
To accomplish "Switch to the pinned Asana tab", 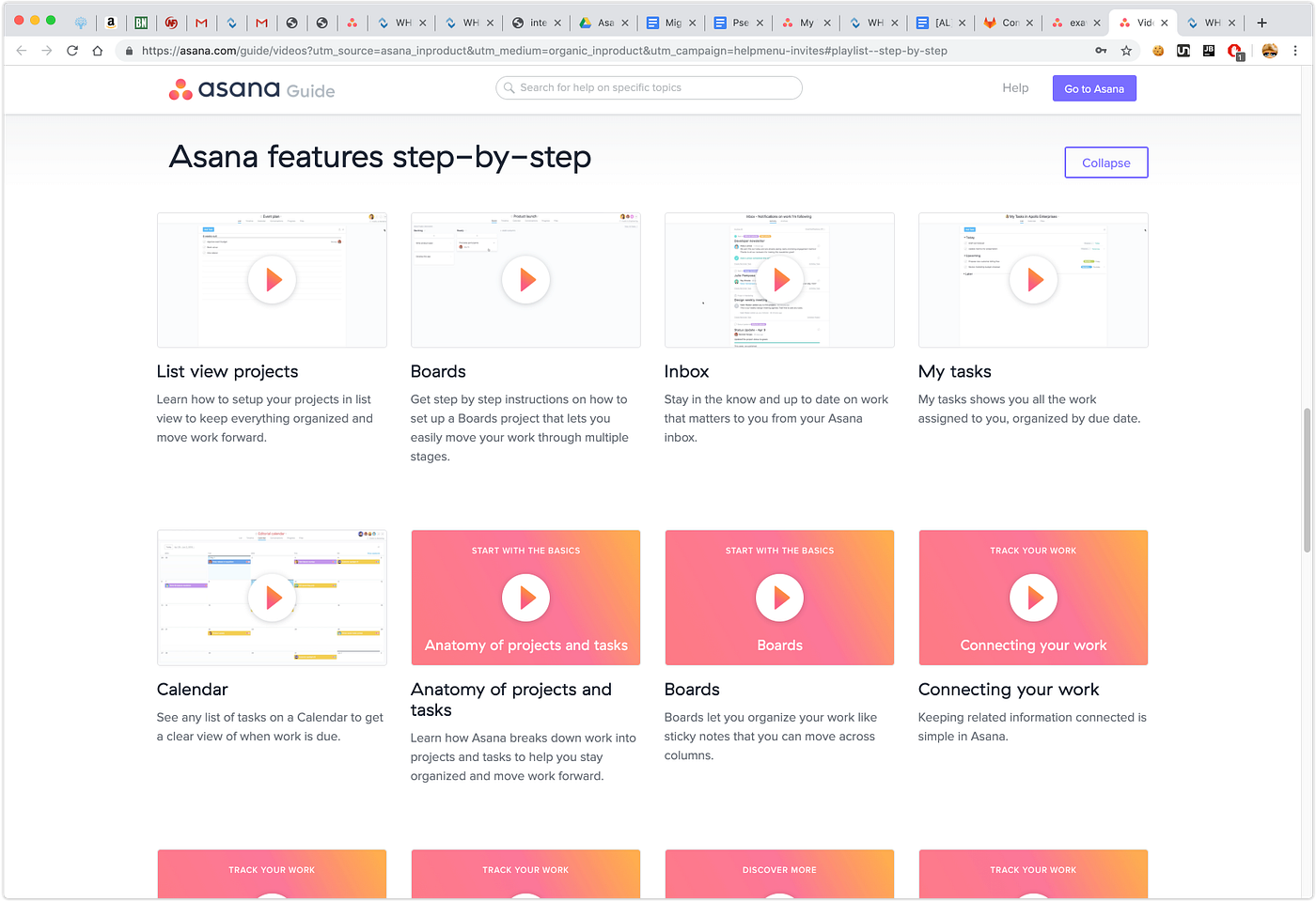I will [x=352, y=23].
